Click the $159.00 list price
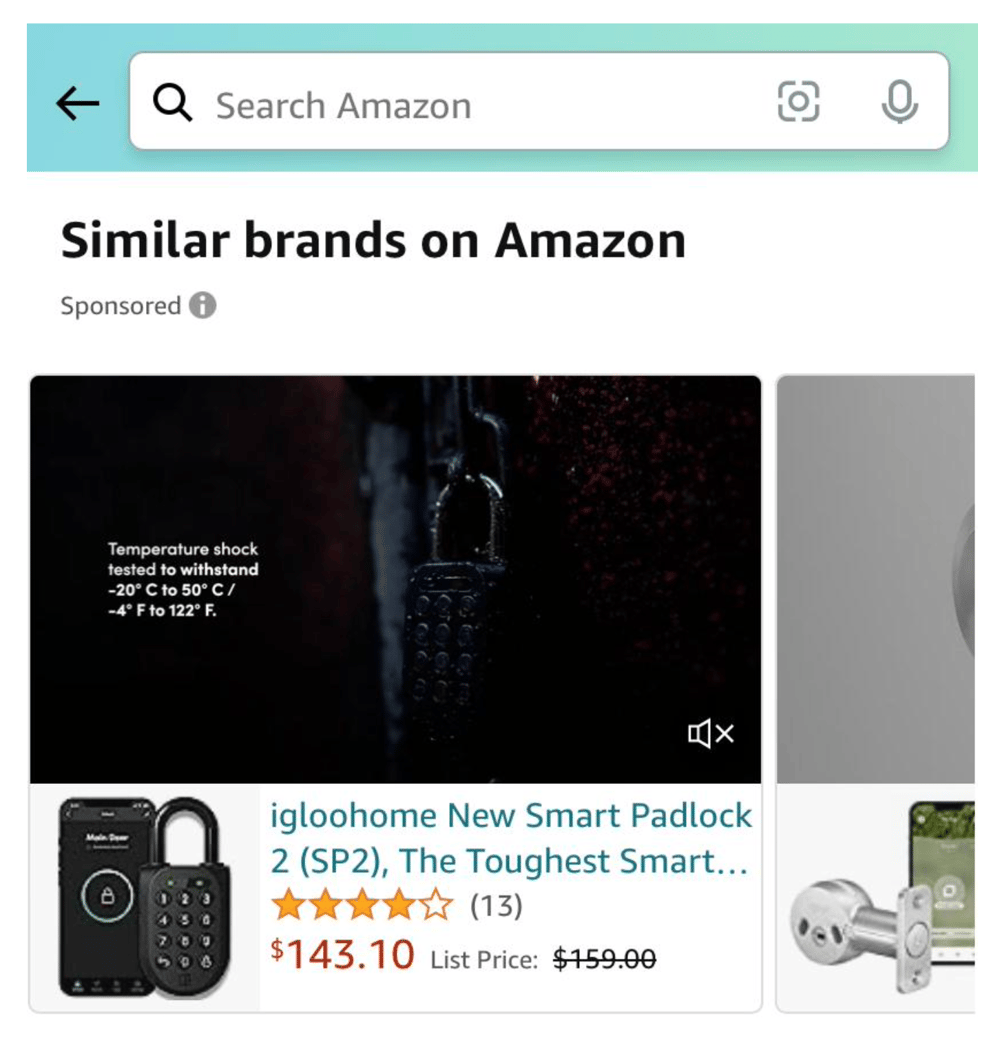 tap(604, 959)
